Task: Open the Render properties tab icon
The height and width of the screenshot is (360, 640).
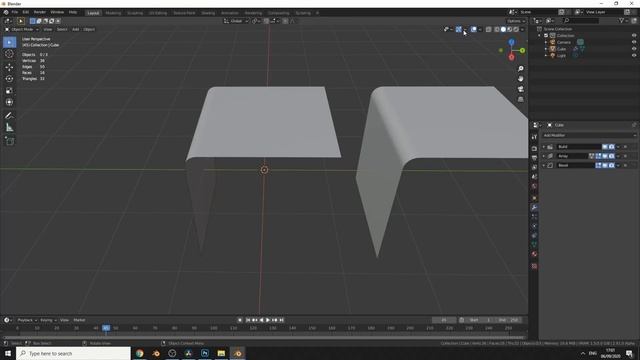Action: coord(534,148)
